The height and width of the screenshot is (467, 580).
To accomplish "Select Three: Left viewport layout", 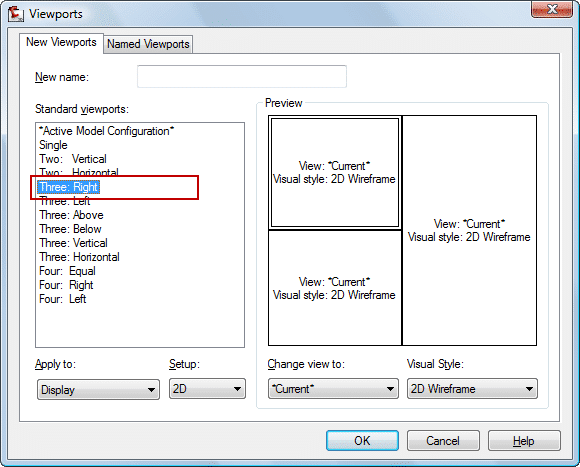I will 65,201.
